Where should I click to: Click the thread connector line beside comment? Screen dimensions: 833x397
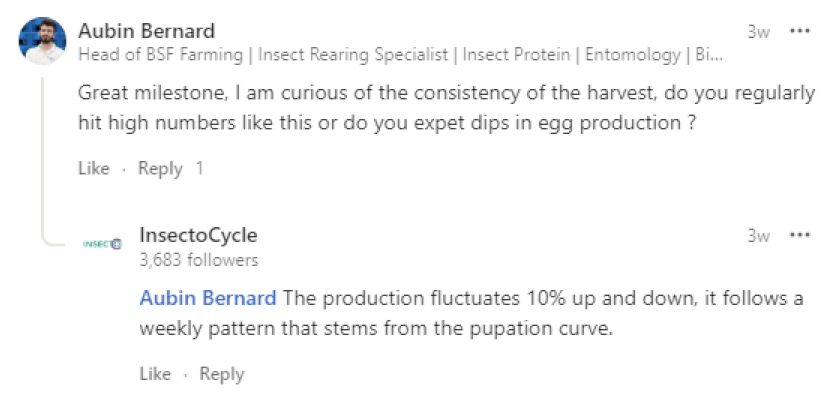tap(42, 159)
